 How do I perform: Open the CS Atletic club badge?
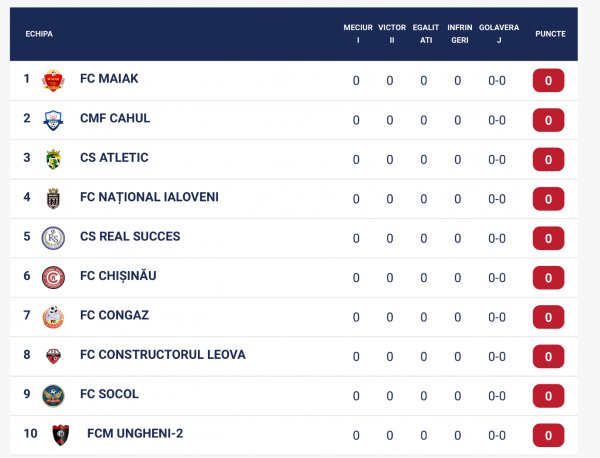coord(53,159)
